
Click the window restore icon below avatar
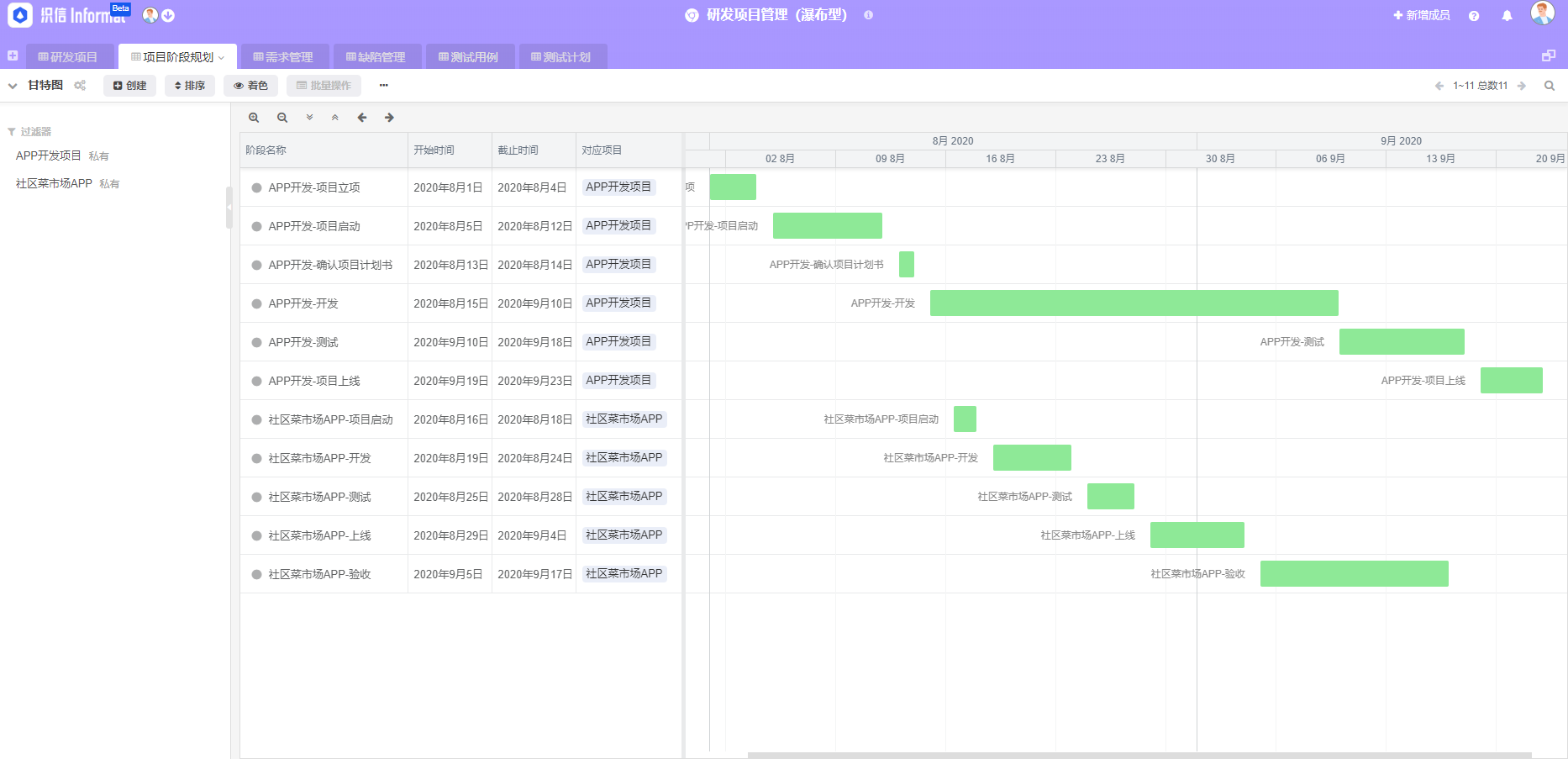[1549, 55]
